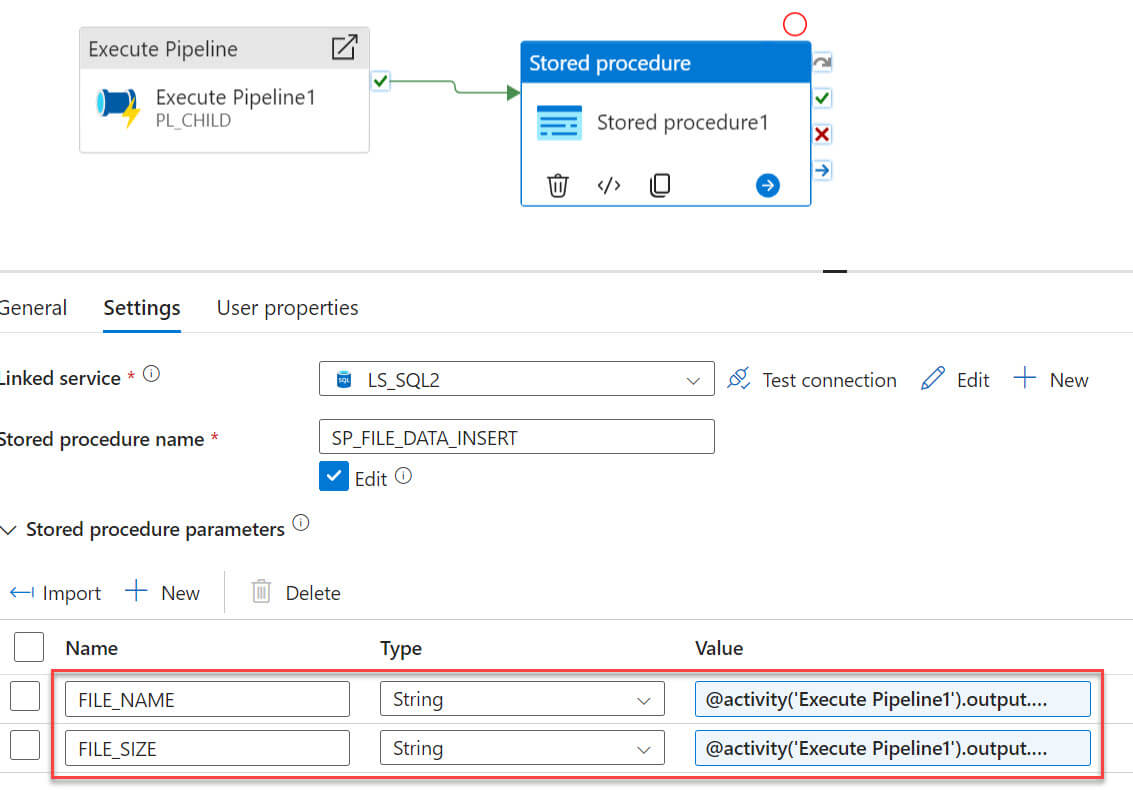Open the FILE_NAME Type dropdown

coord(521,699)
